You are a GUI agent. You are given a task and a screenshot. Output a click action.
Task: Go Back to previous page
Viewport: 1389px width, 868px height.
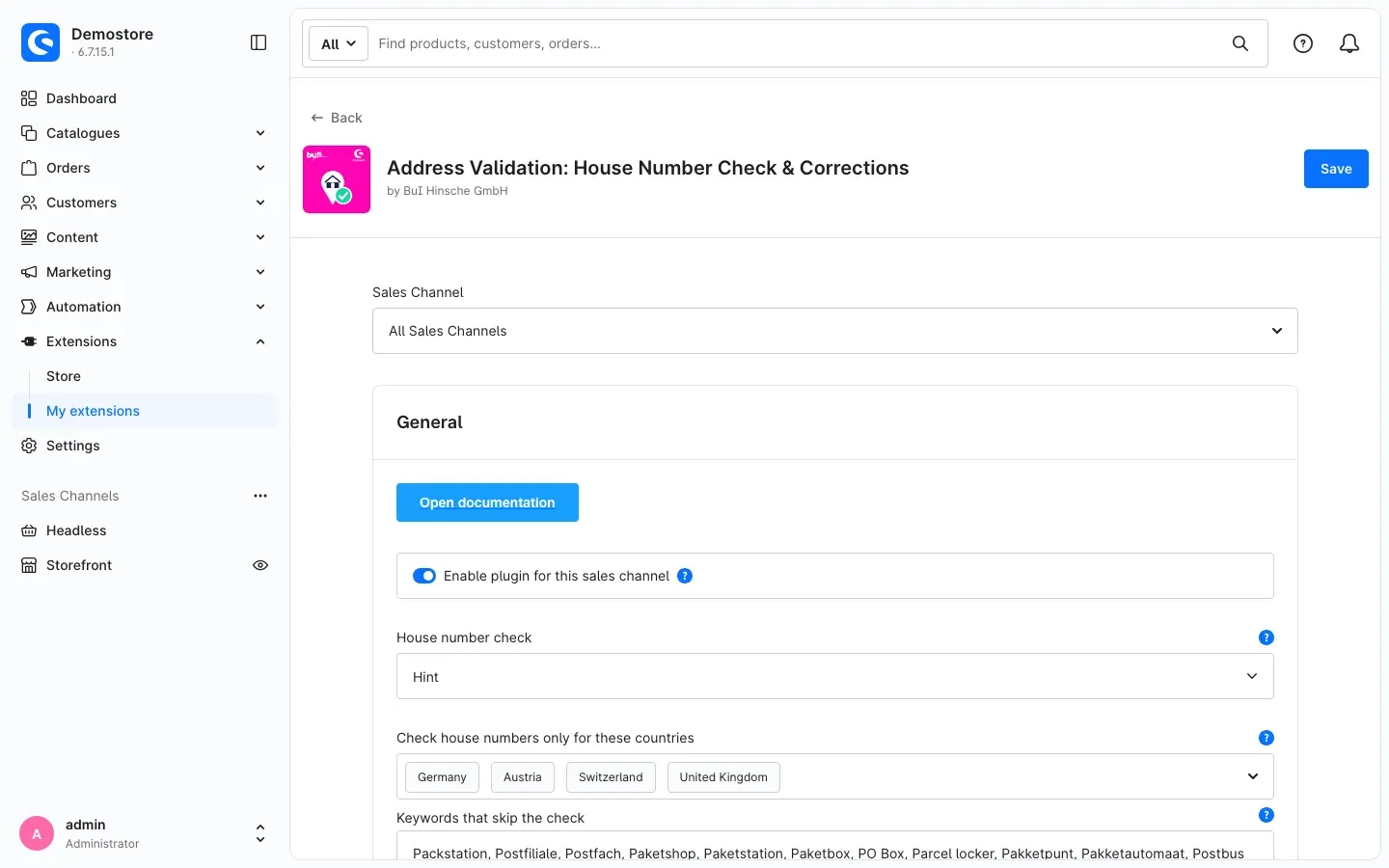pyautogui.click(x=337, y=118)
